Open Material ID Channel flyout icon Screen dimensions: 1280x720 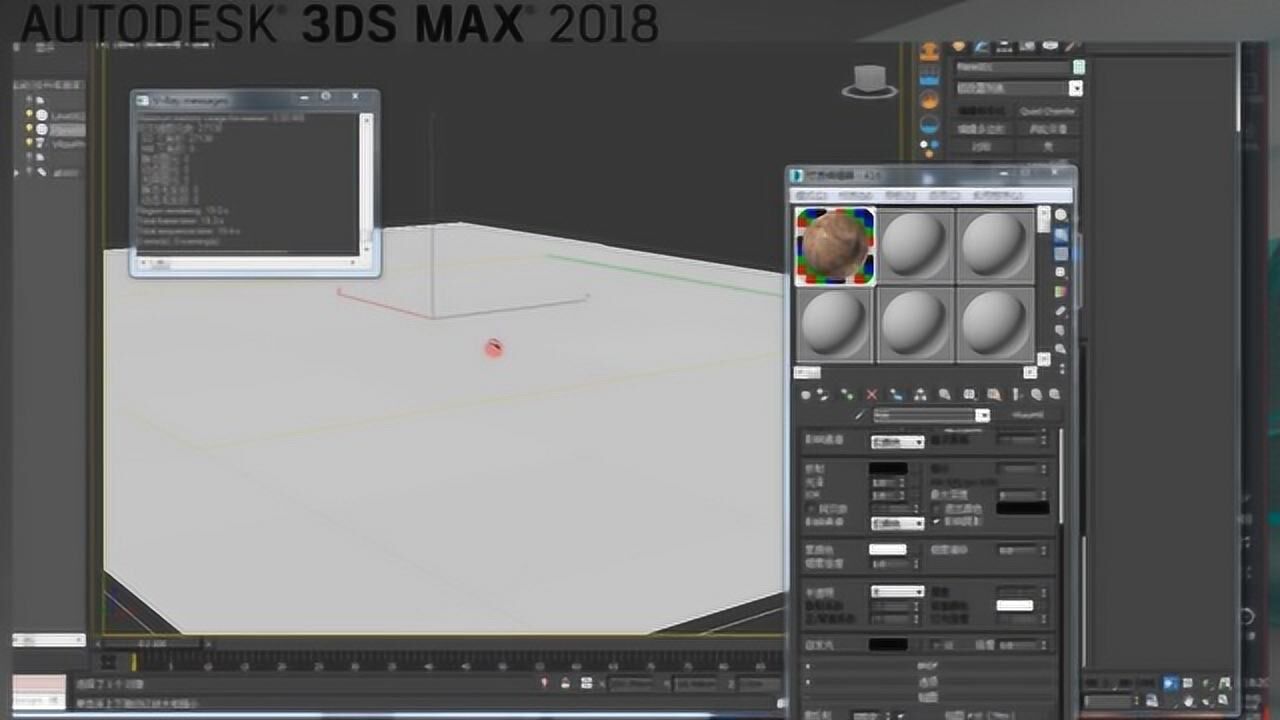coord(969,395)
